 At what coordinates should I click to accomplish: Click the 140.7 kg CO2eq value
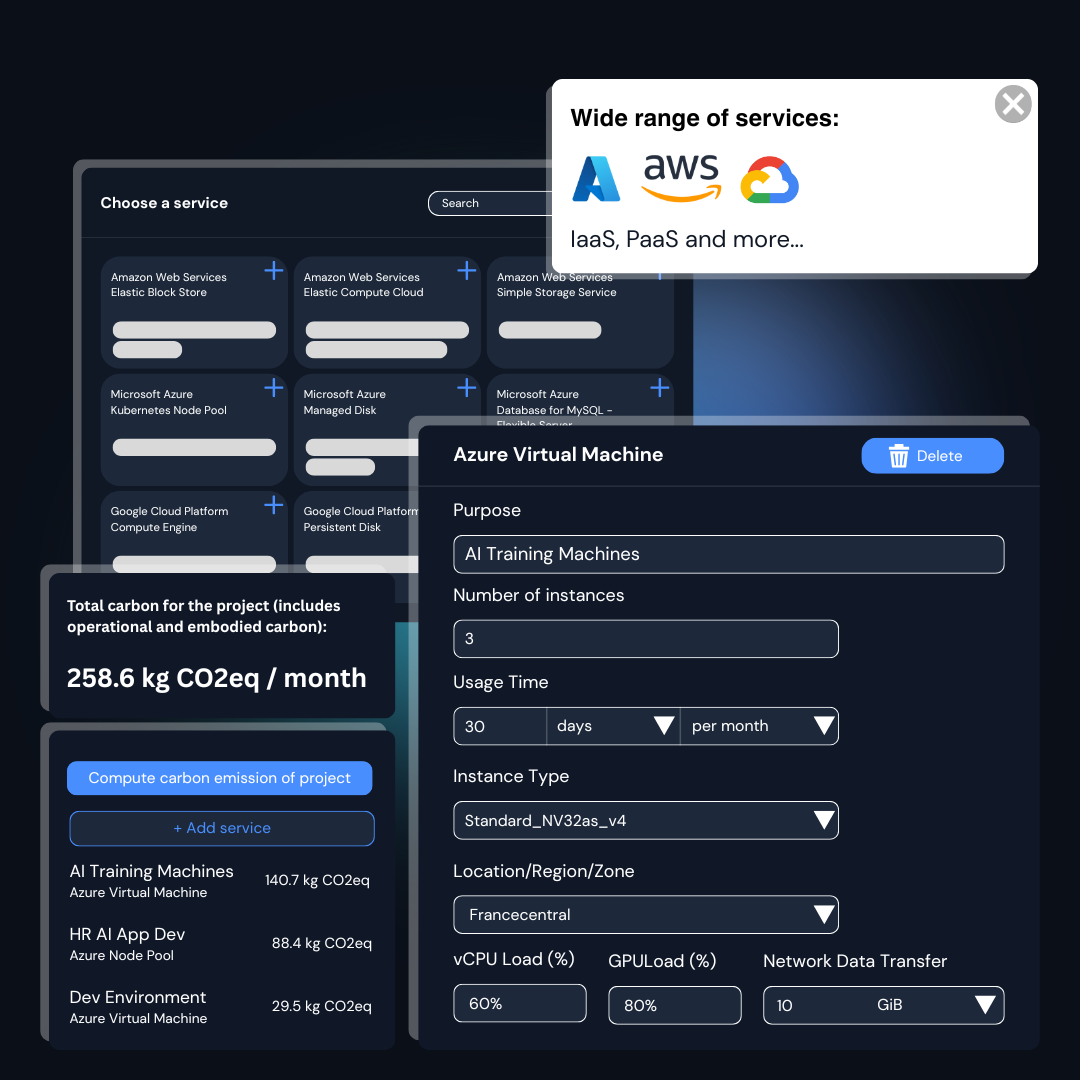tap(318, 880)
